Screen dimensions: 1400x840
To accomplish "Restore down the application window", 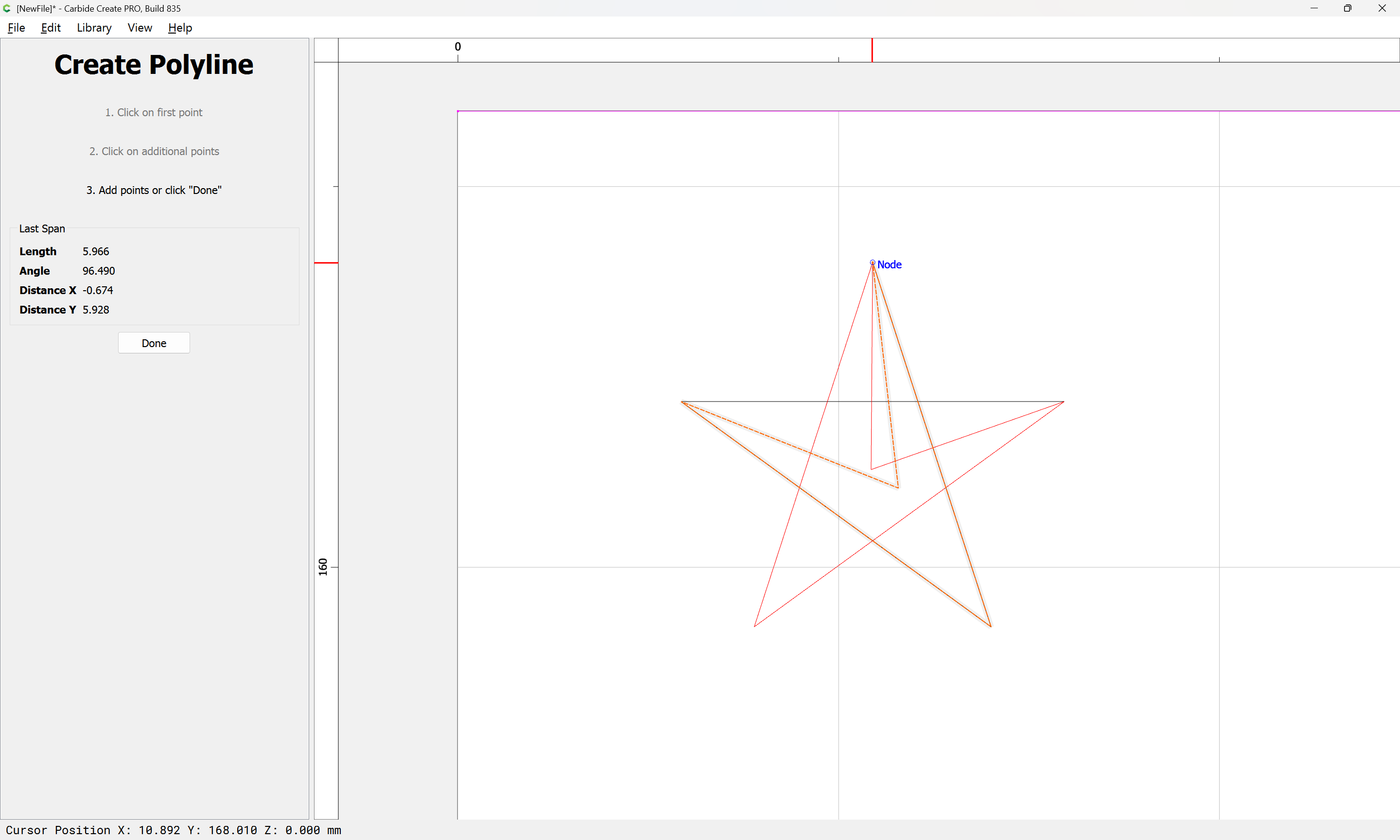I will coord(1347,8).
